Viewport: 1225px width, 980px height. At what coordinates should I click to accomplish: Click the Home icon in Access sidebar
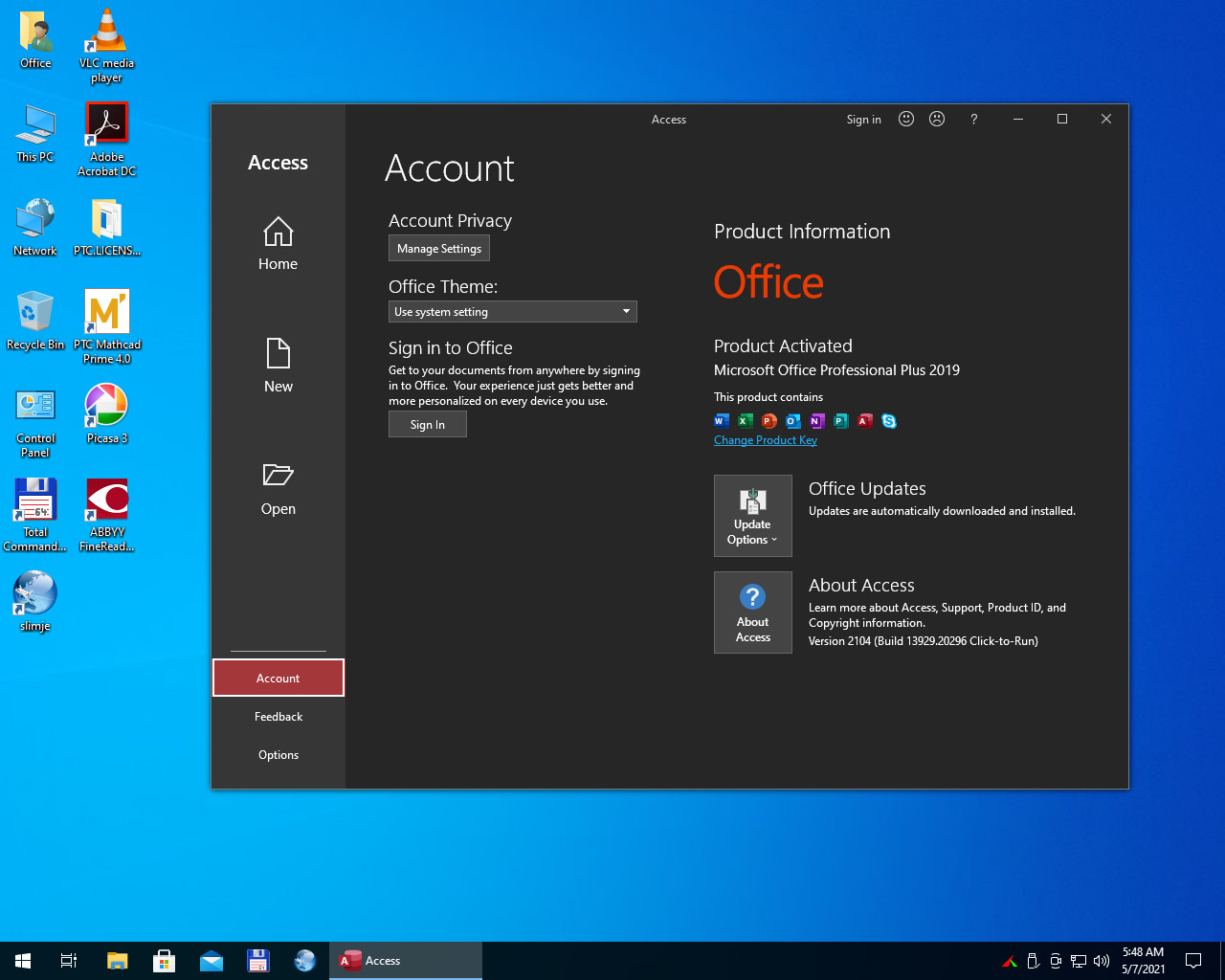point(278,233)
